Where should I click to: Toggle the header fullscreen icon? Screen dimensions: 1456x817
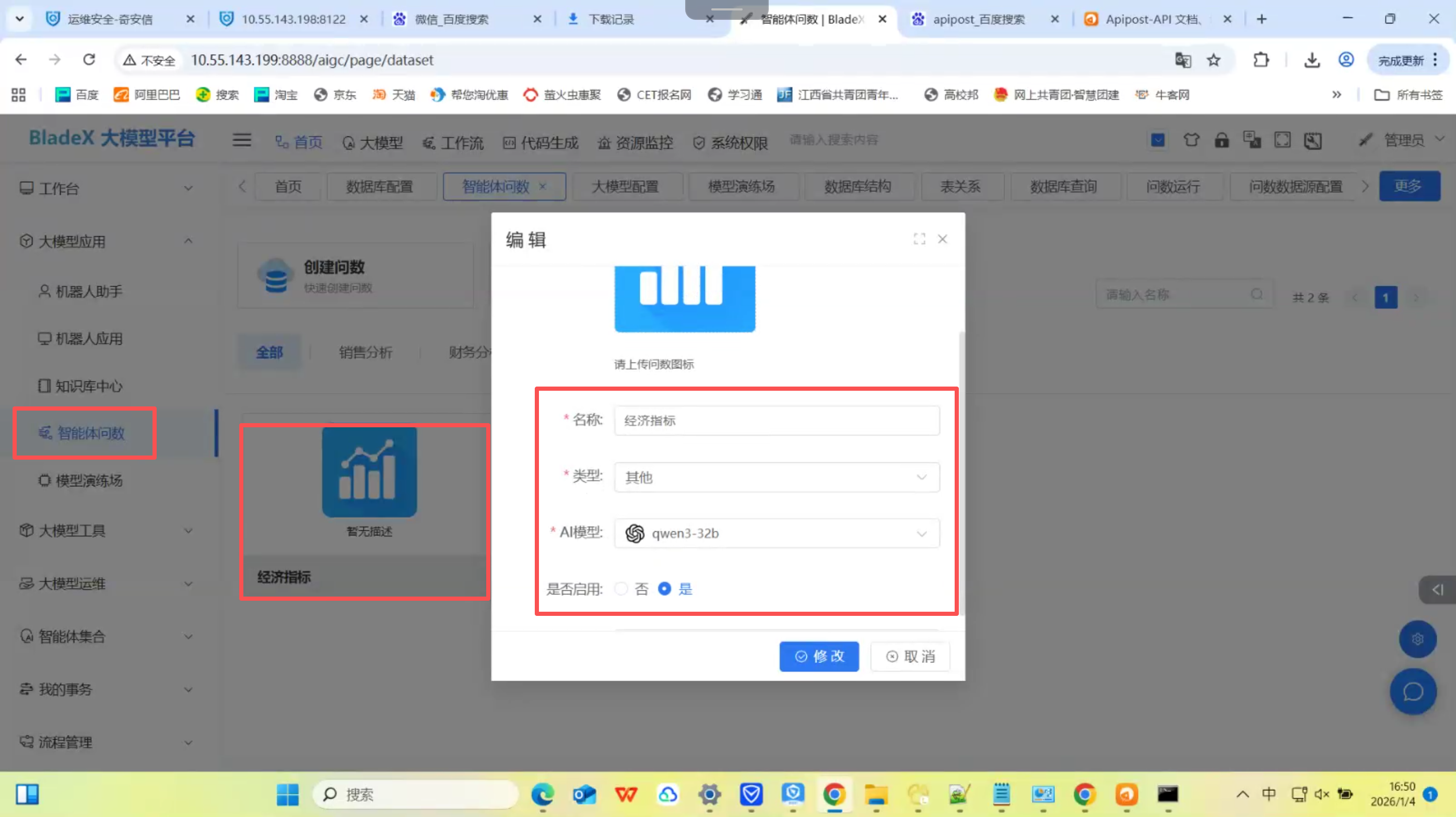pyautogui.click(x=1282, y=139)
